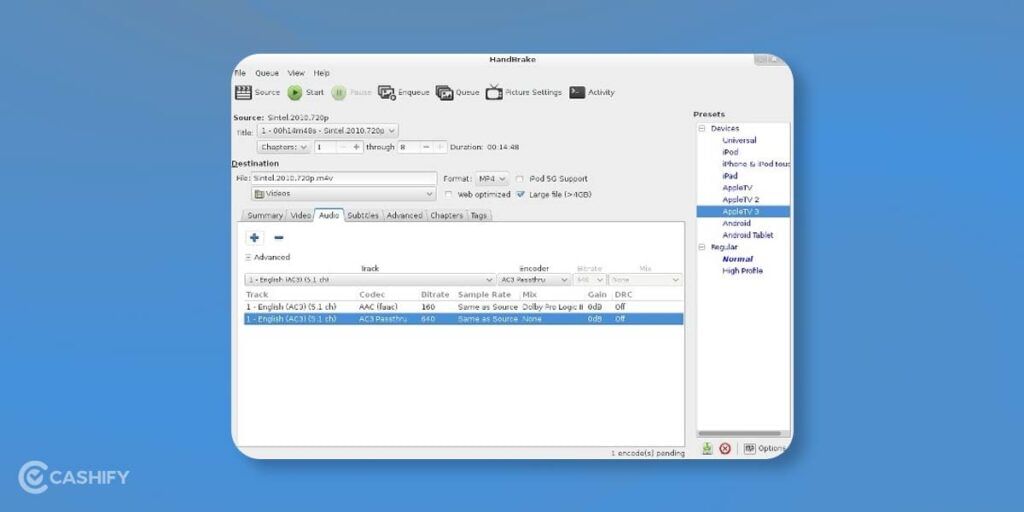The width and height of the screenshot is (1024, 512).
Task: Open the View menu
Action: (x=296, y=73)
